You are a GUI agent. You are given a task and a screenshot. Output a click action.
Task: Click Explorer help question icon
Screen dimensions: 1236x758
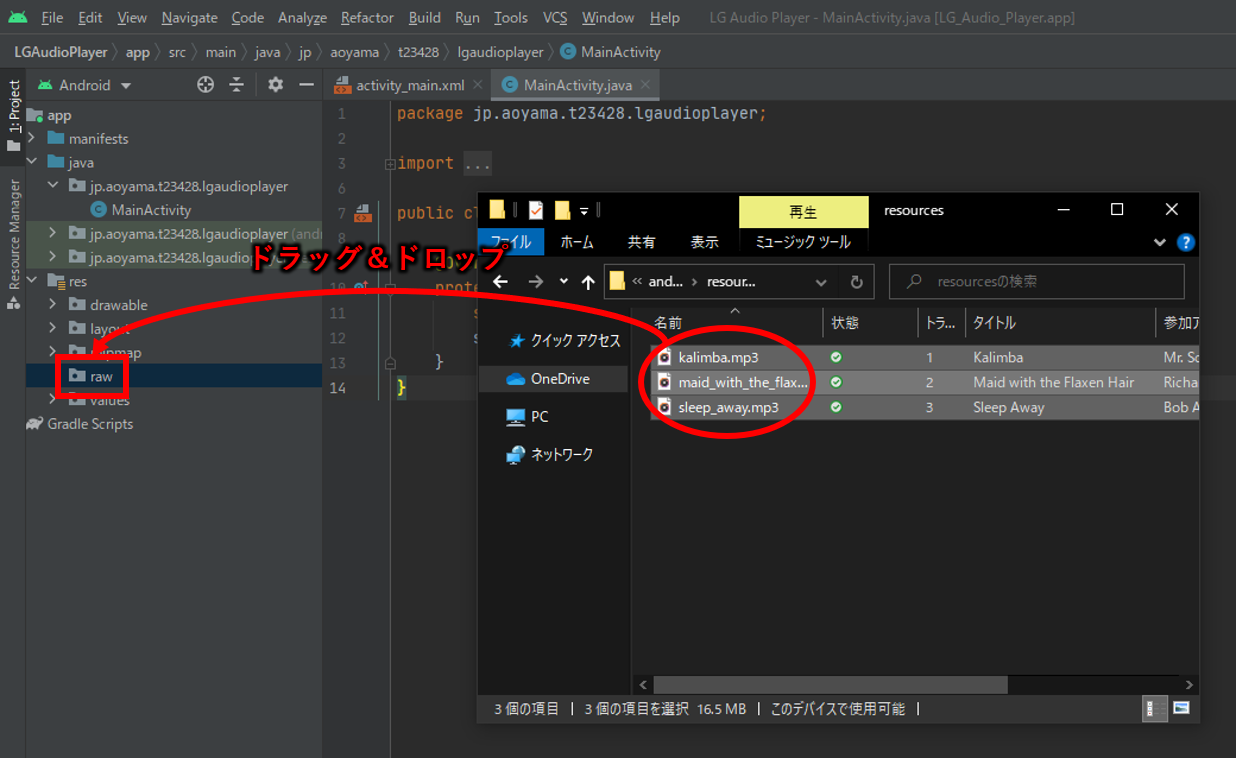(1186, 242)
